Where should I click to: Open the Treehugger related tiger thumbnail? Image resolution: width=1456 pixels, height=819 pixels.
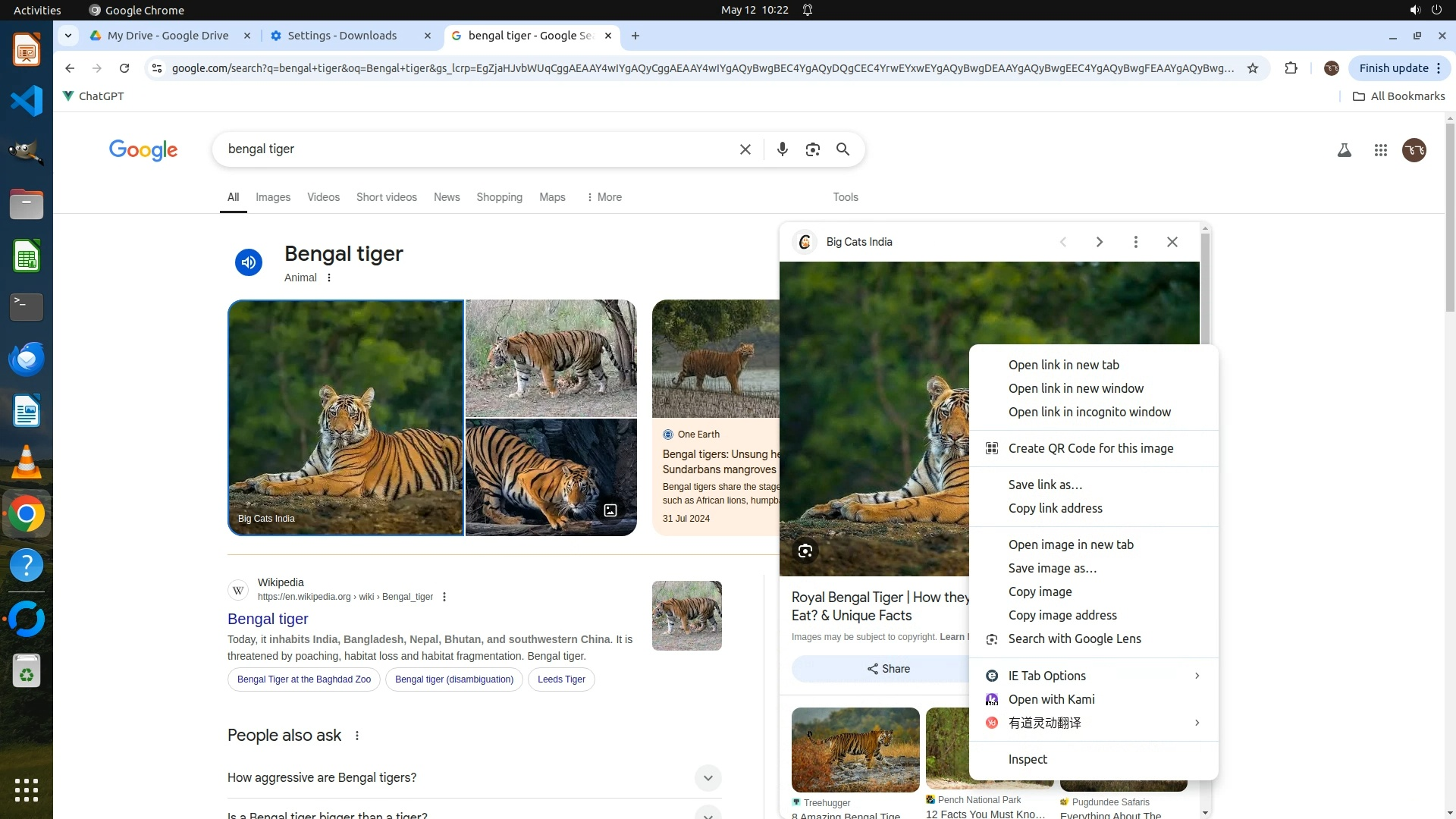coord(855,749)
